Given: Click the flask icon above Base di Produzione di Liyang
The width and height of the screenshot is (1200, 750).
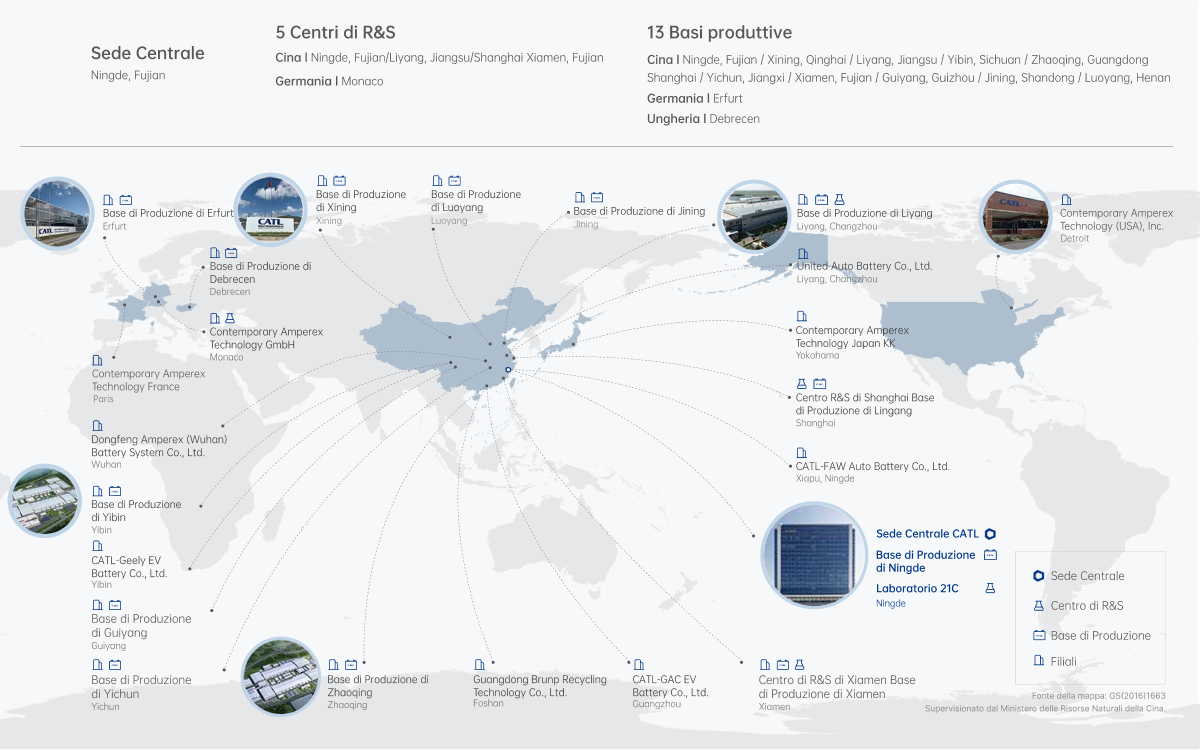Looking at the screenshot, I should [839, 200].
